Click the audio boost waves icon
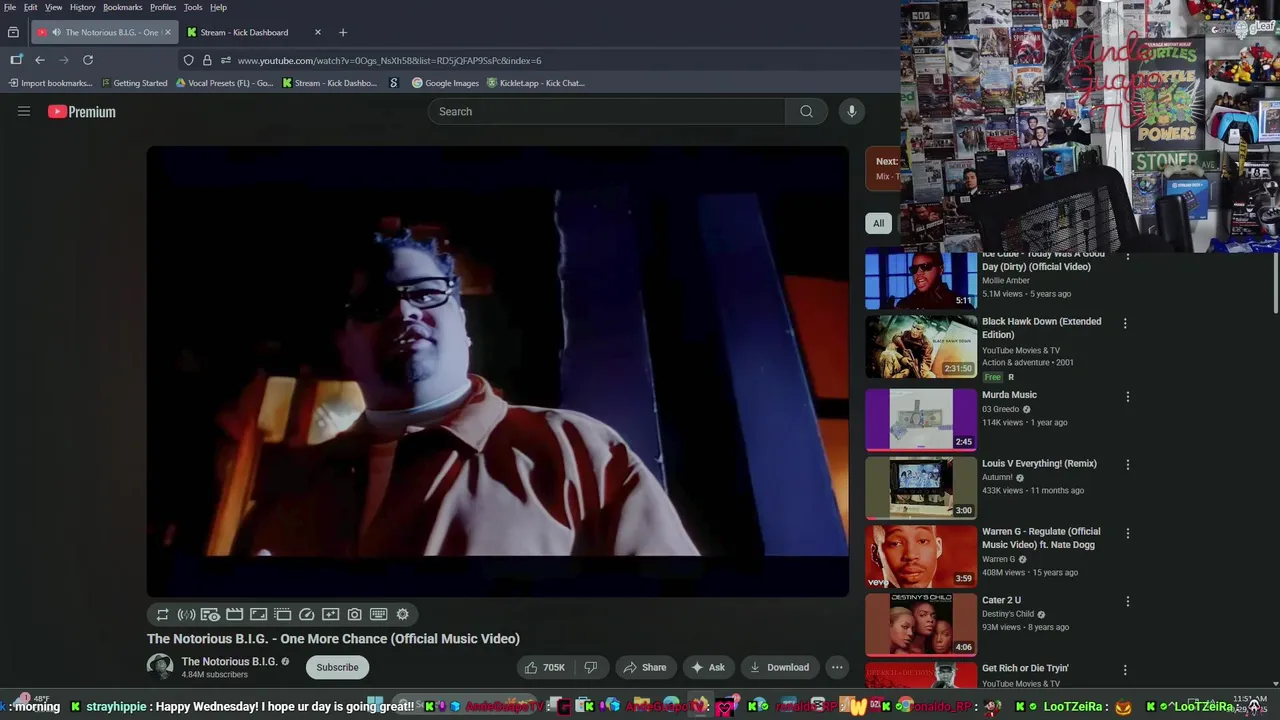 [186, 615]
